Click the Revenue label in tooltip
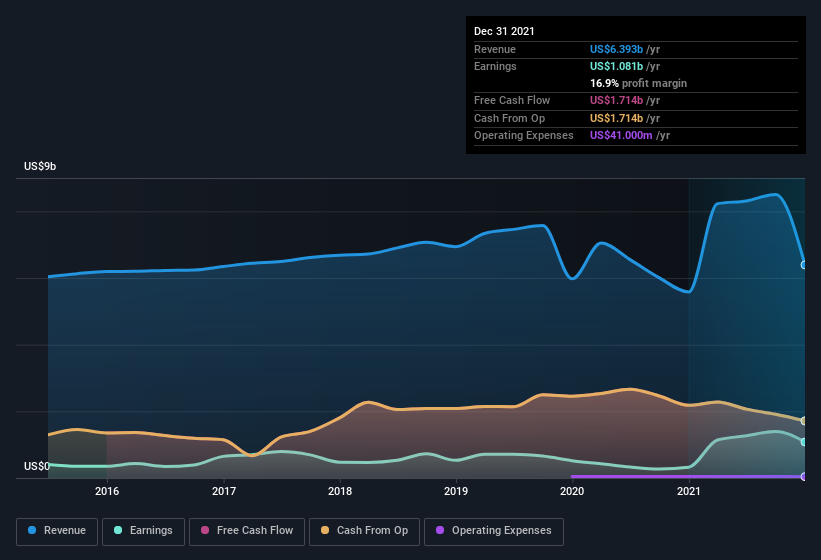 [495, 49]
